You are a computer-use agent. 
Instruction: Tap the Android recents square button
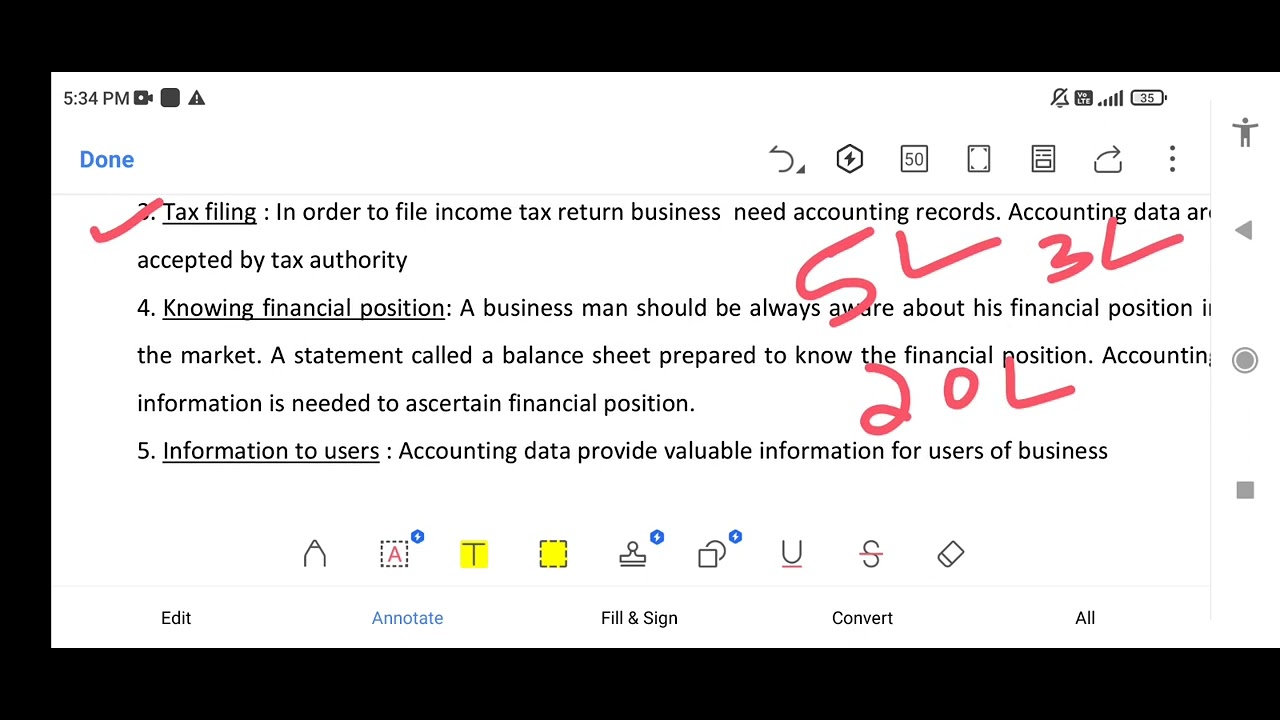1245,490
